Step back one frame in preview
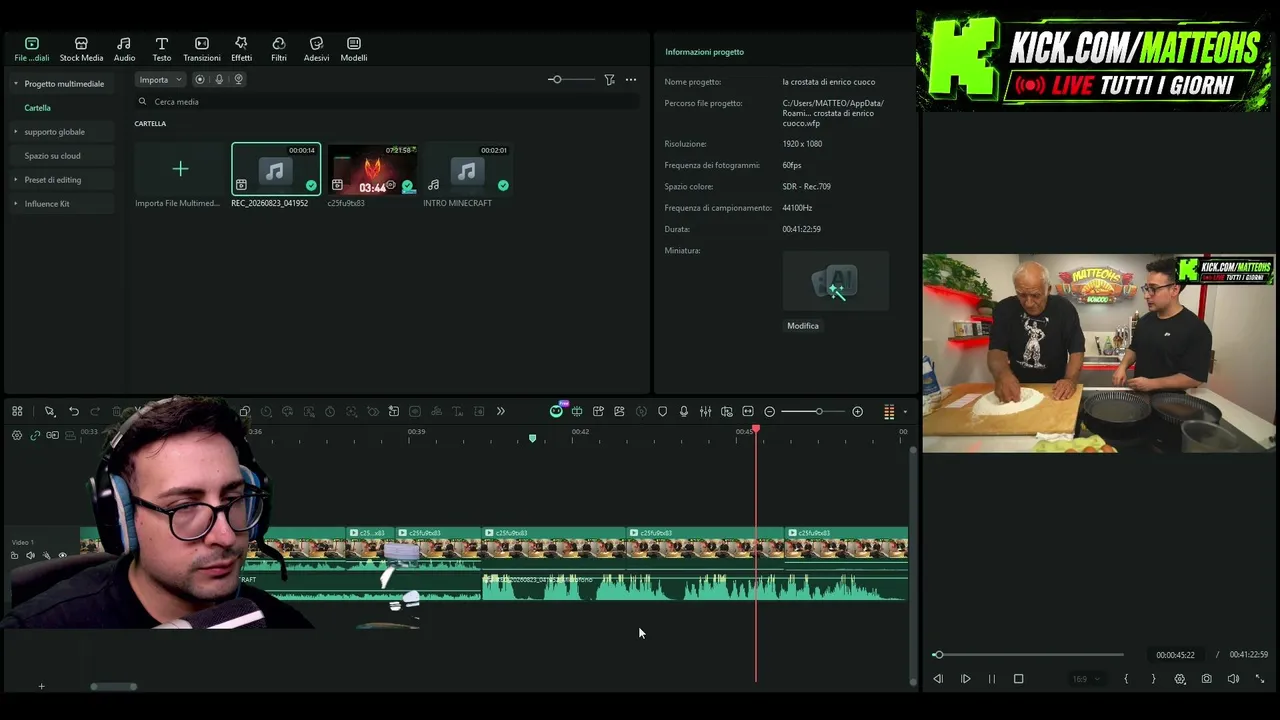 tap(938, 679)
